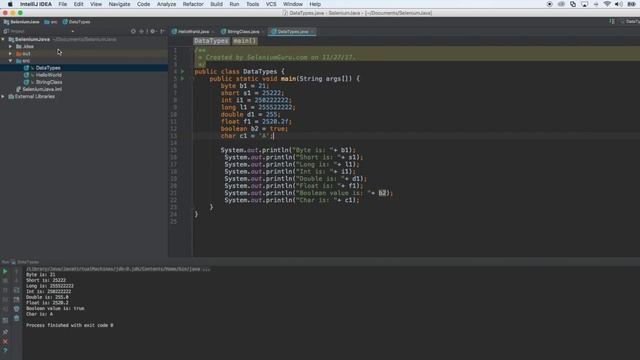Viewport: 640px width, 360px height.
Task: Open the Window menu
Action: [293, 4]
